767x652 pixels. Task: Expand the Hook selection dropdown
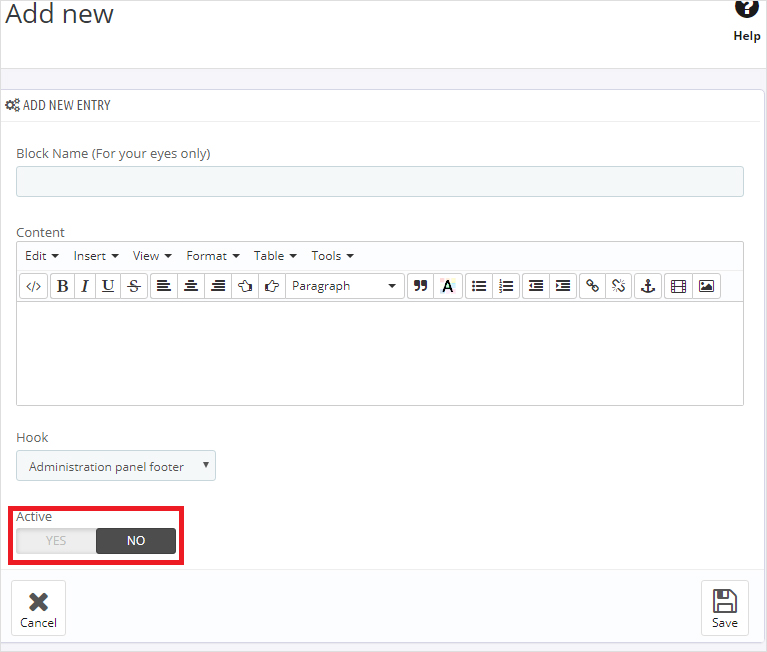pos(116,466)
